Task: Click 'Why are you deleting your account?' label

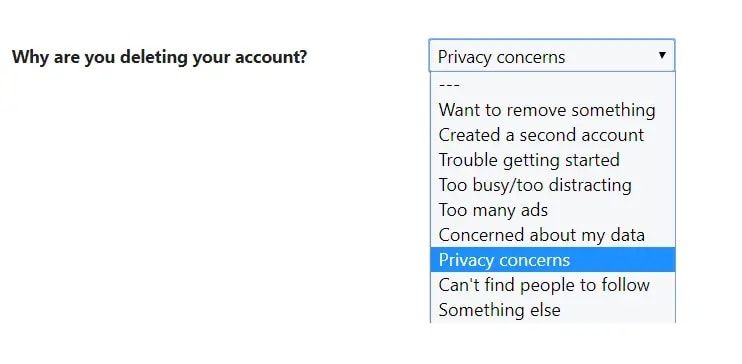Action: (159, 57)
